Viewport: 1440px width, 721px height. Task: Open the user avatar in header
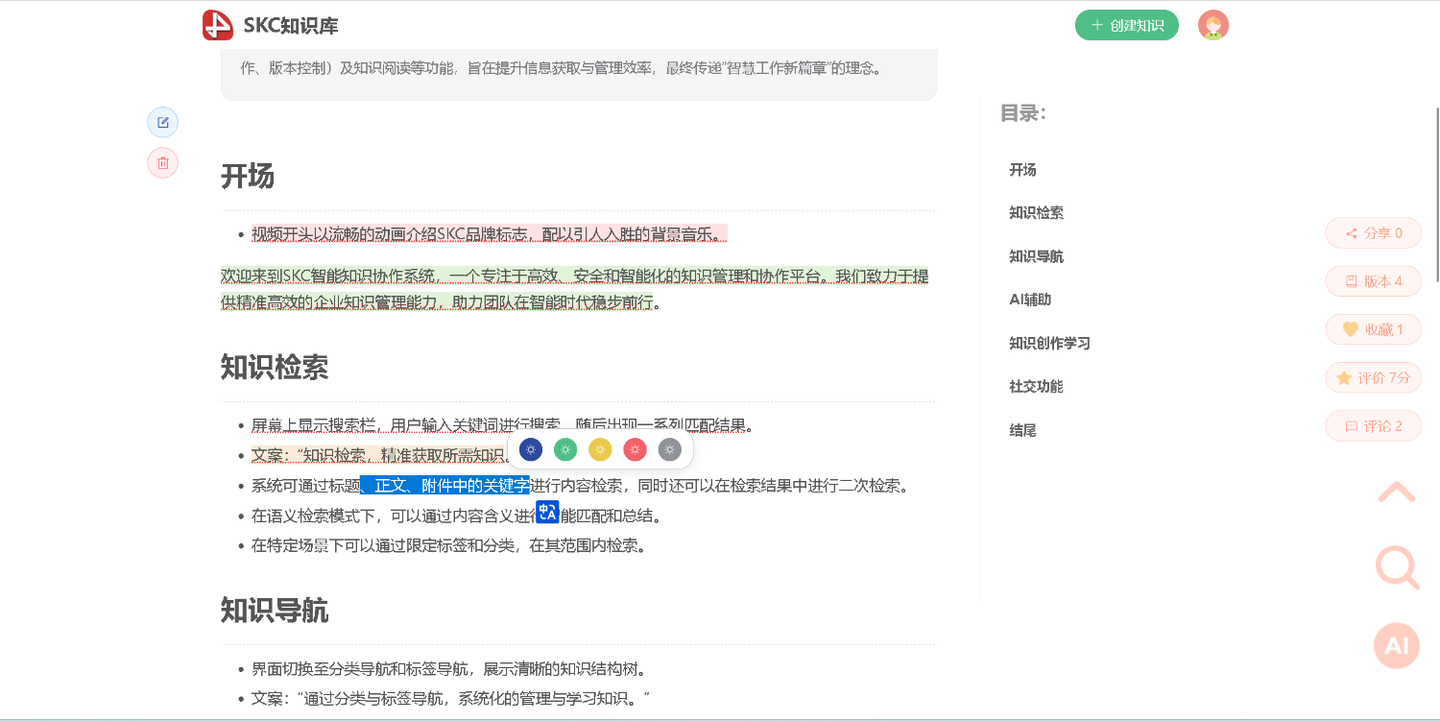(1213, 25)
